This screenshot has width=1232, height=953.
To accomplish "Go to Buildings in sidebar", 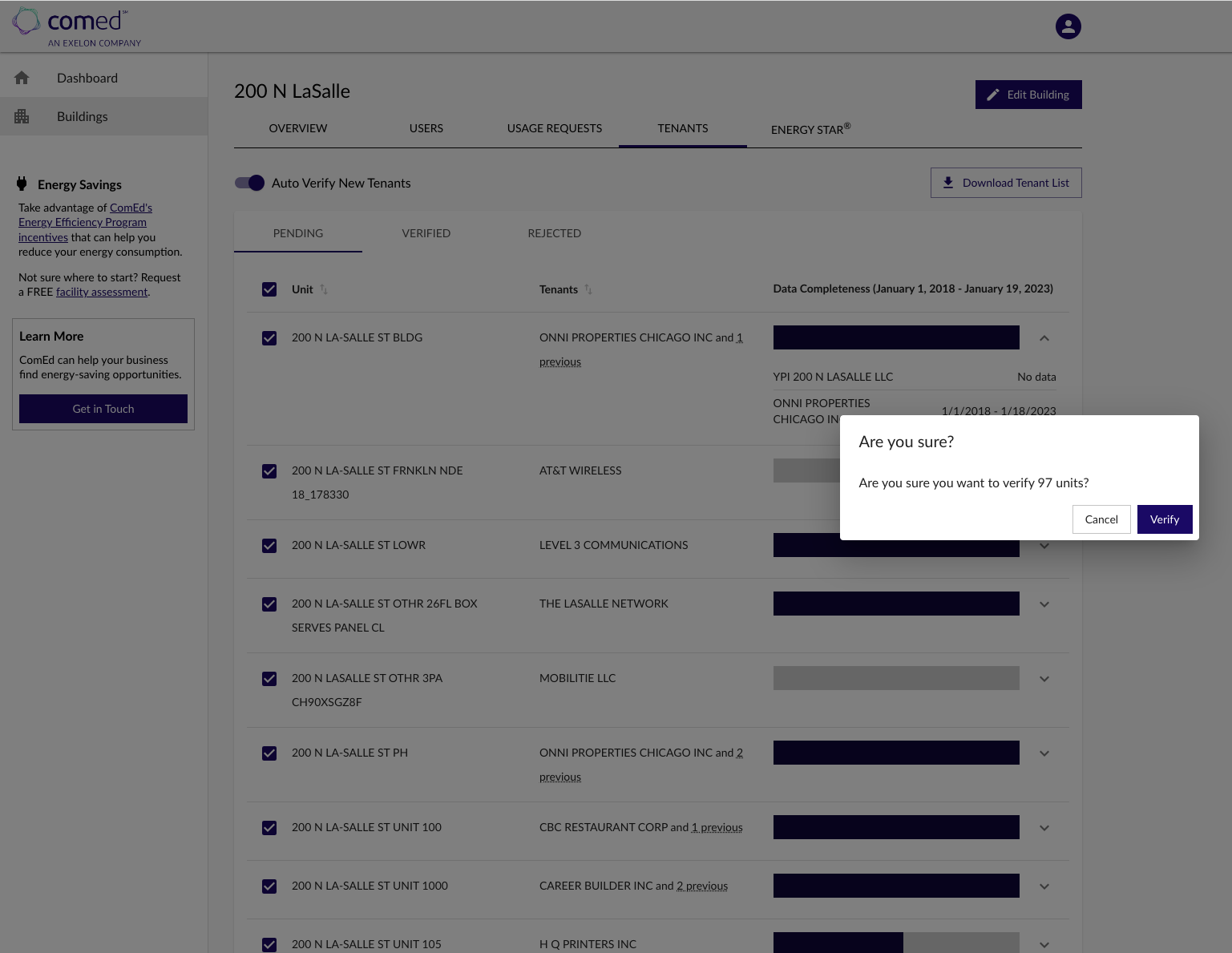I will (x=103, y=116).
